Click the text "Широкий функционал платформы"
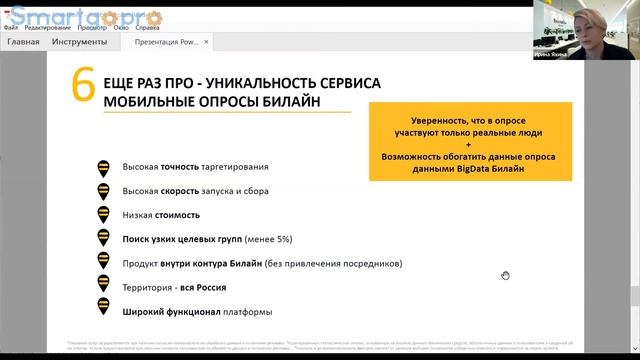The image size is (640, 360). pos(198,312)
